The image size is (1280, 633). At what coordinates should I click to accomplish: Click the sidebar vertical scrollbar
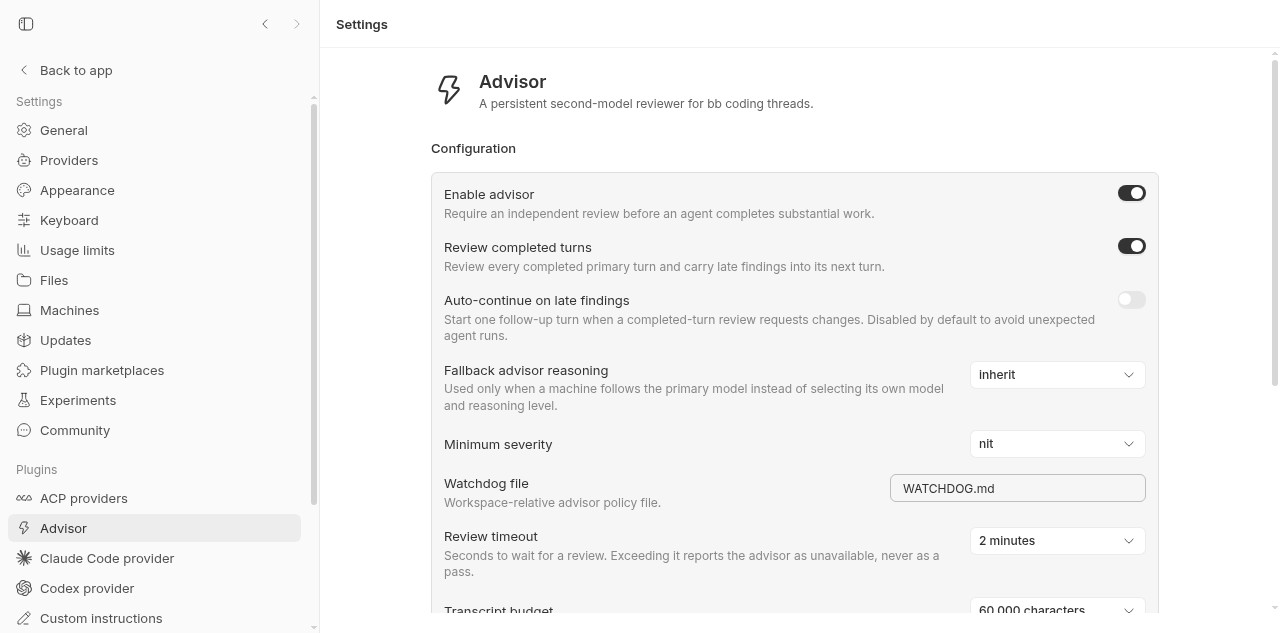tap(314, 305)
